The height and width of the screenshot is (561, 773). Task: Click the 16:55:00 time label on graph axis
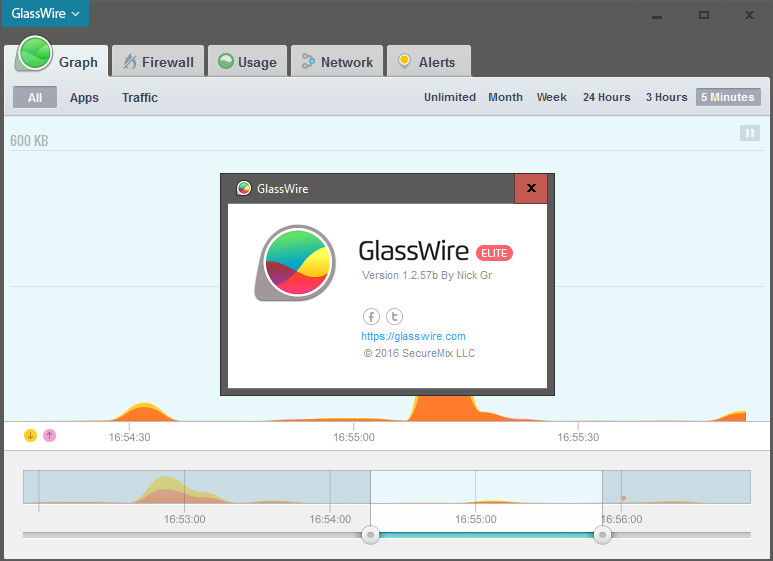point(353,437)
